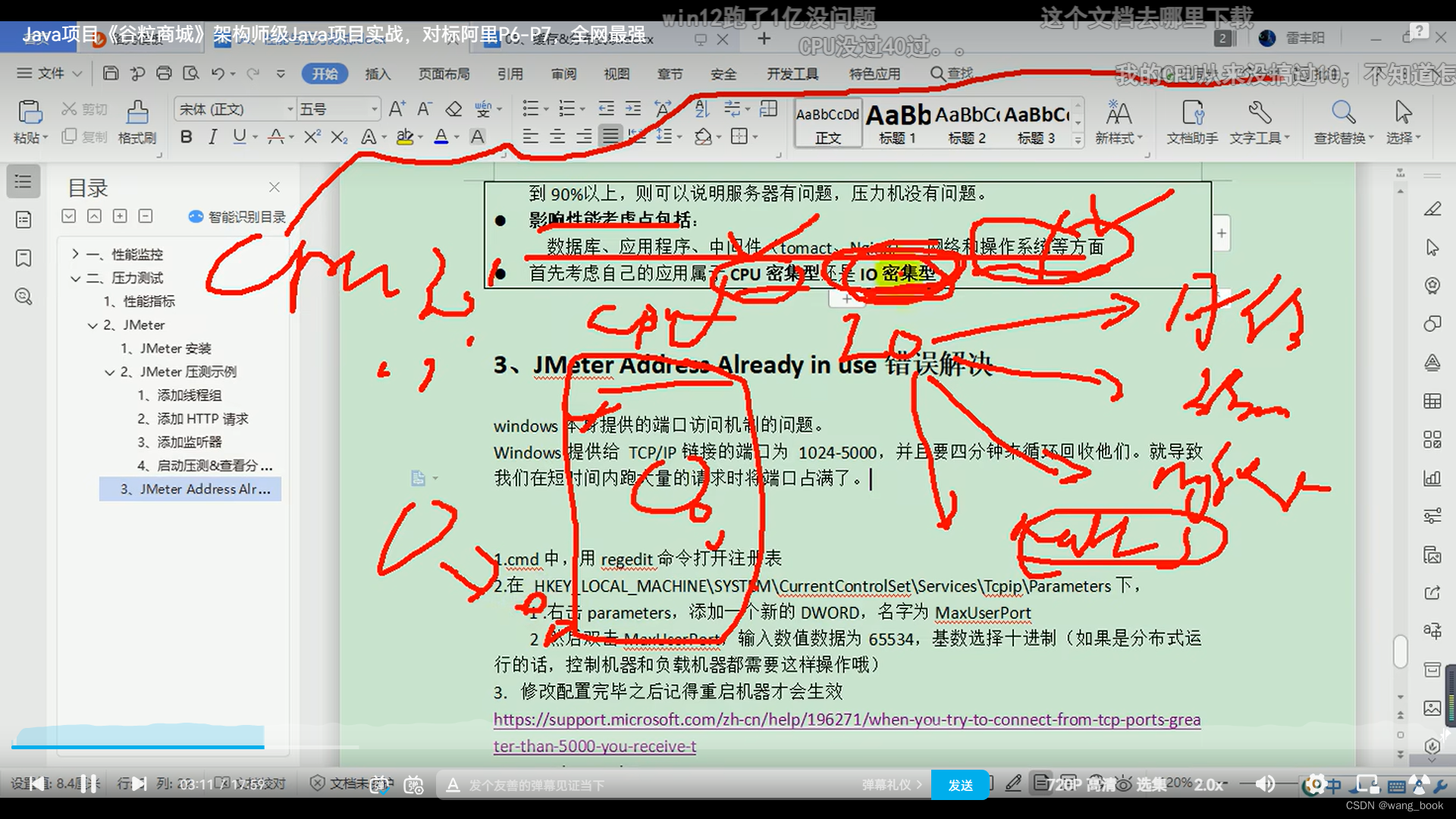Screen dimensions: 1456x819
Task: Apply subscript formatting
Action: [339, 136]
